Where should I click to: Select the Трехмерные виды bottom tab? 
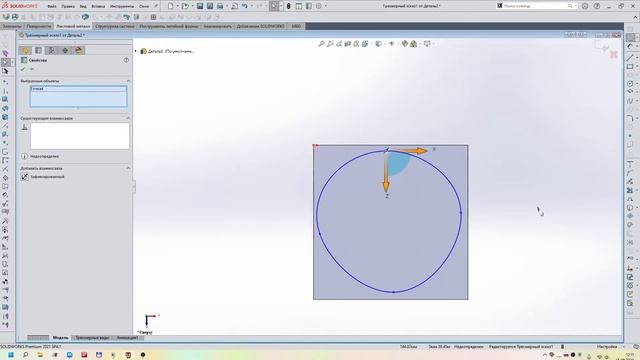(92, 338)
